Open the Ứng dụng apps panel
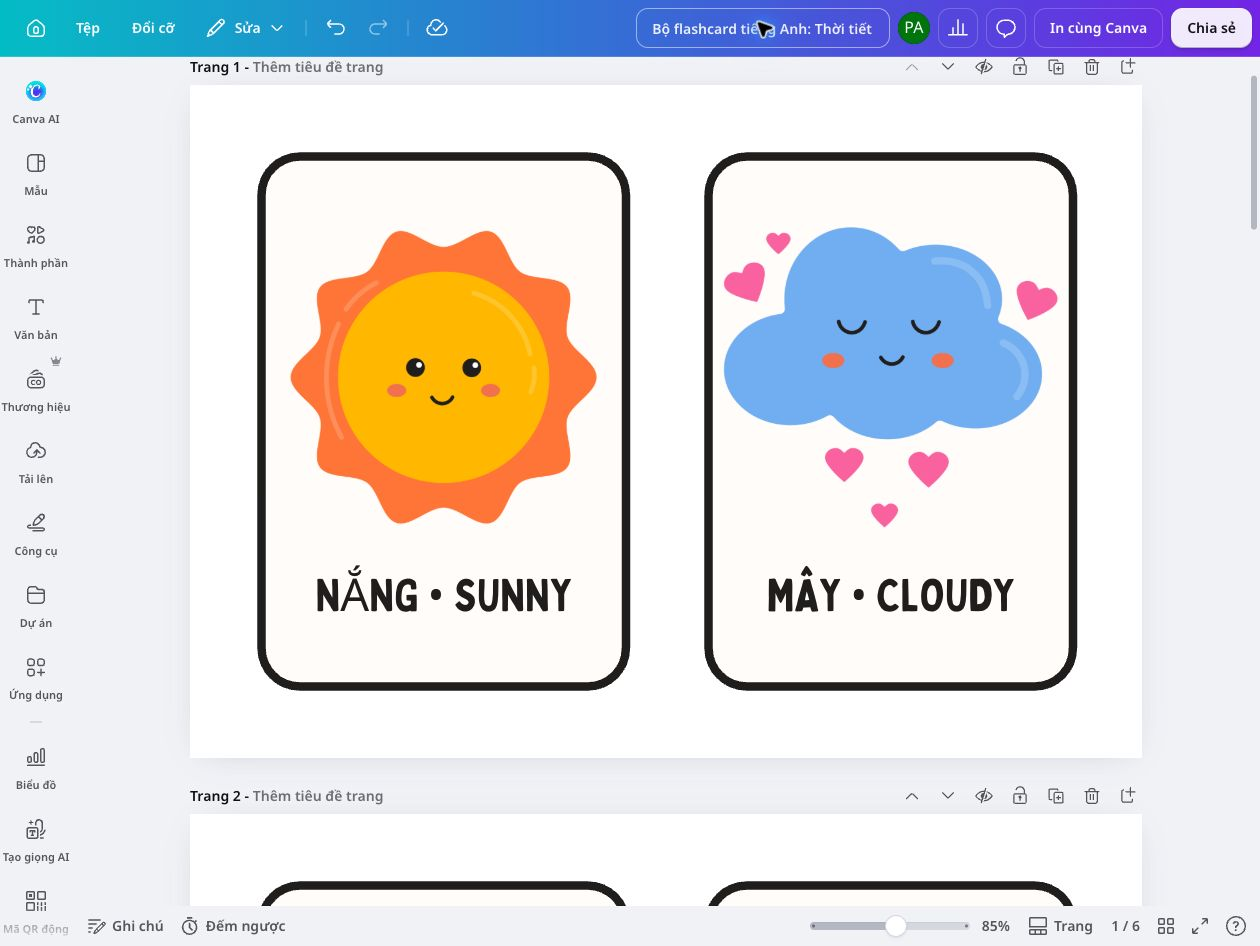 tap(36, 678)
